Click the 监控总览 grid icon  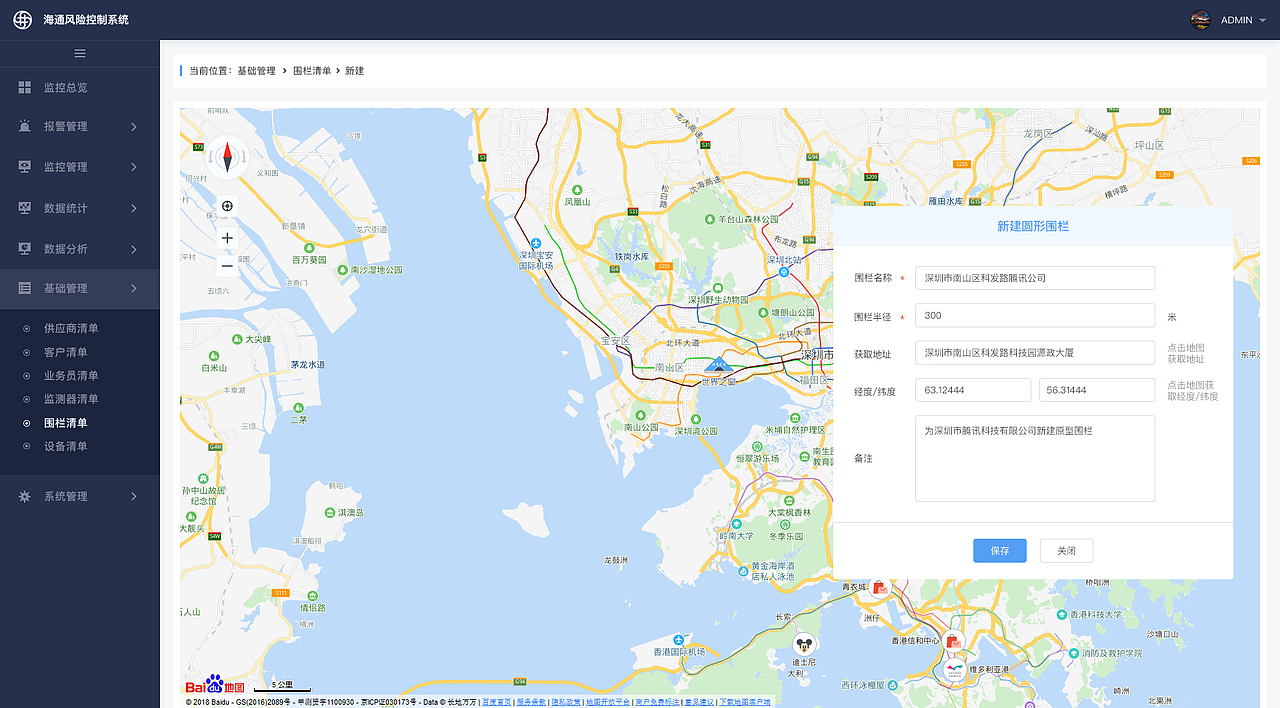24,88
